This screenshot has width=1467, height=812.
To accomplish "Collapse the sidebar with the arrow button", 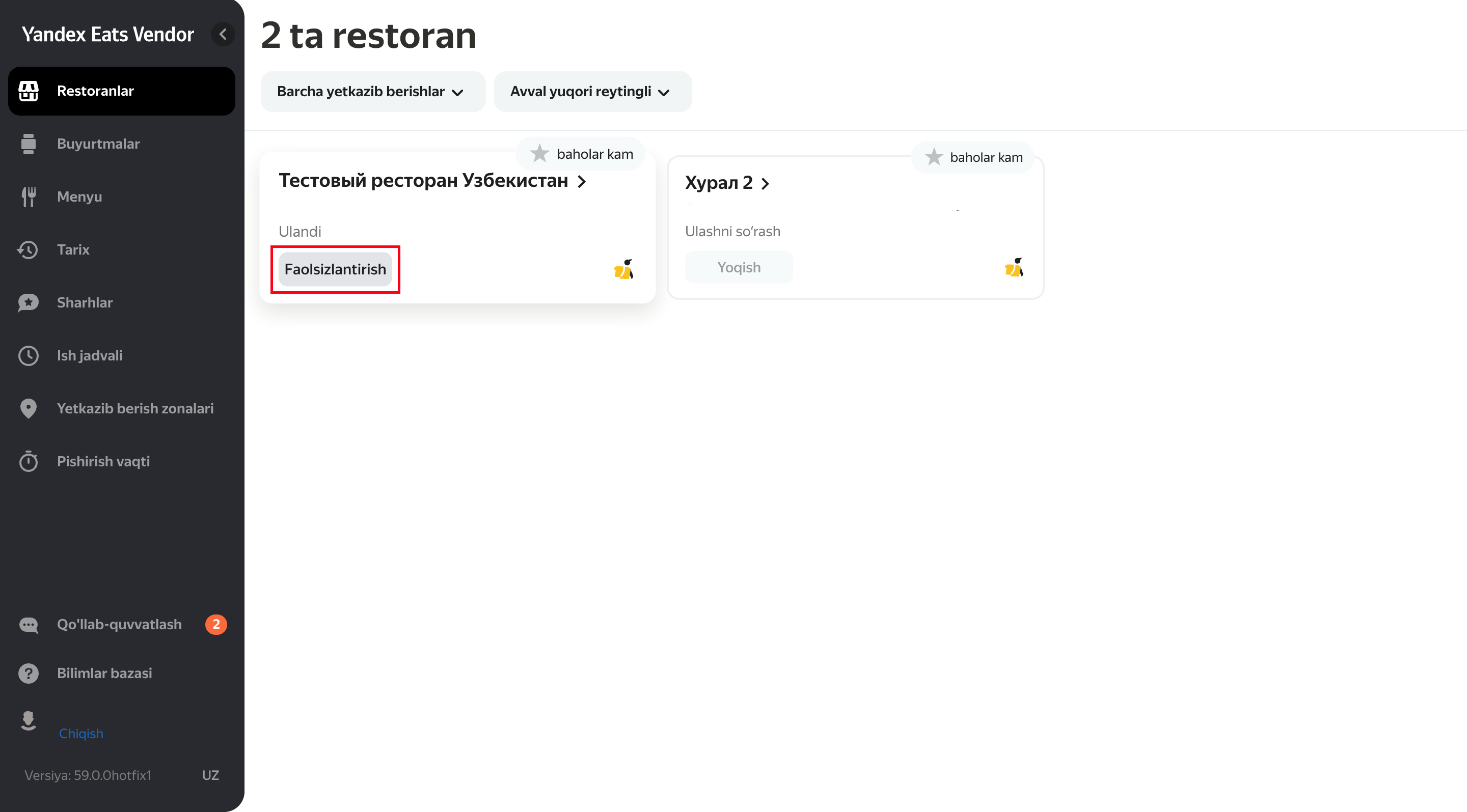I will coord(223,34).
